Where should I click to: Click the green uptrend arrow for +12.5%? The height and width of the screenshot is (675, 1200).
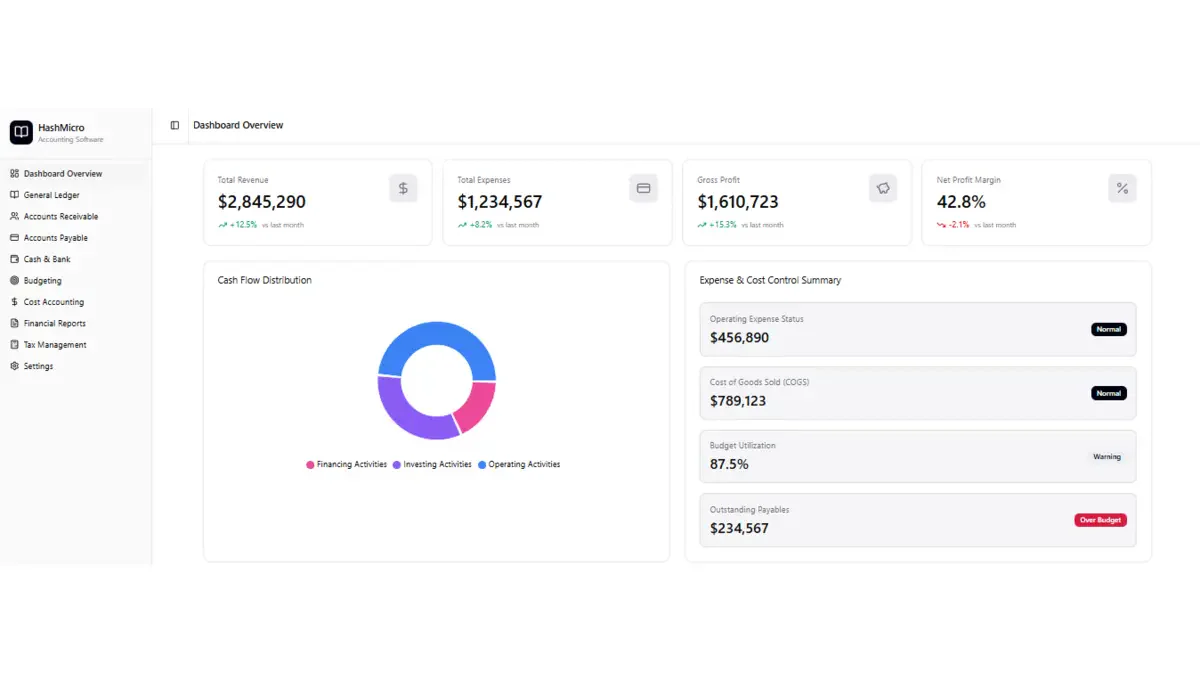222,225
